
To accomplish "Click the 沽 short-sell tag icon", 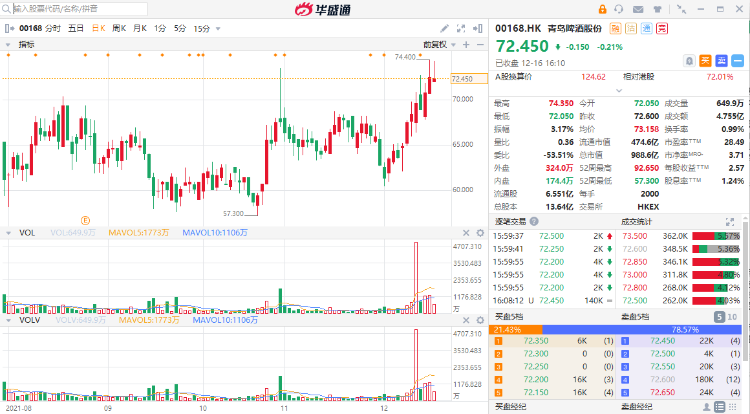I will coord(631,29).
